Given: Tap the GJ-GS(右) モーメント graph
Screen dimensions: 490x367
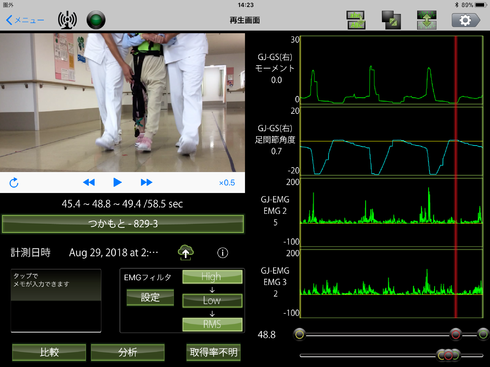Looking at the screenshot, I should [x=392, y=70].
